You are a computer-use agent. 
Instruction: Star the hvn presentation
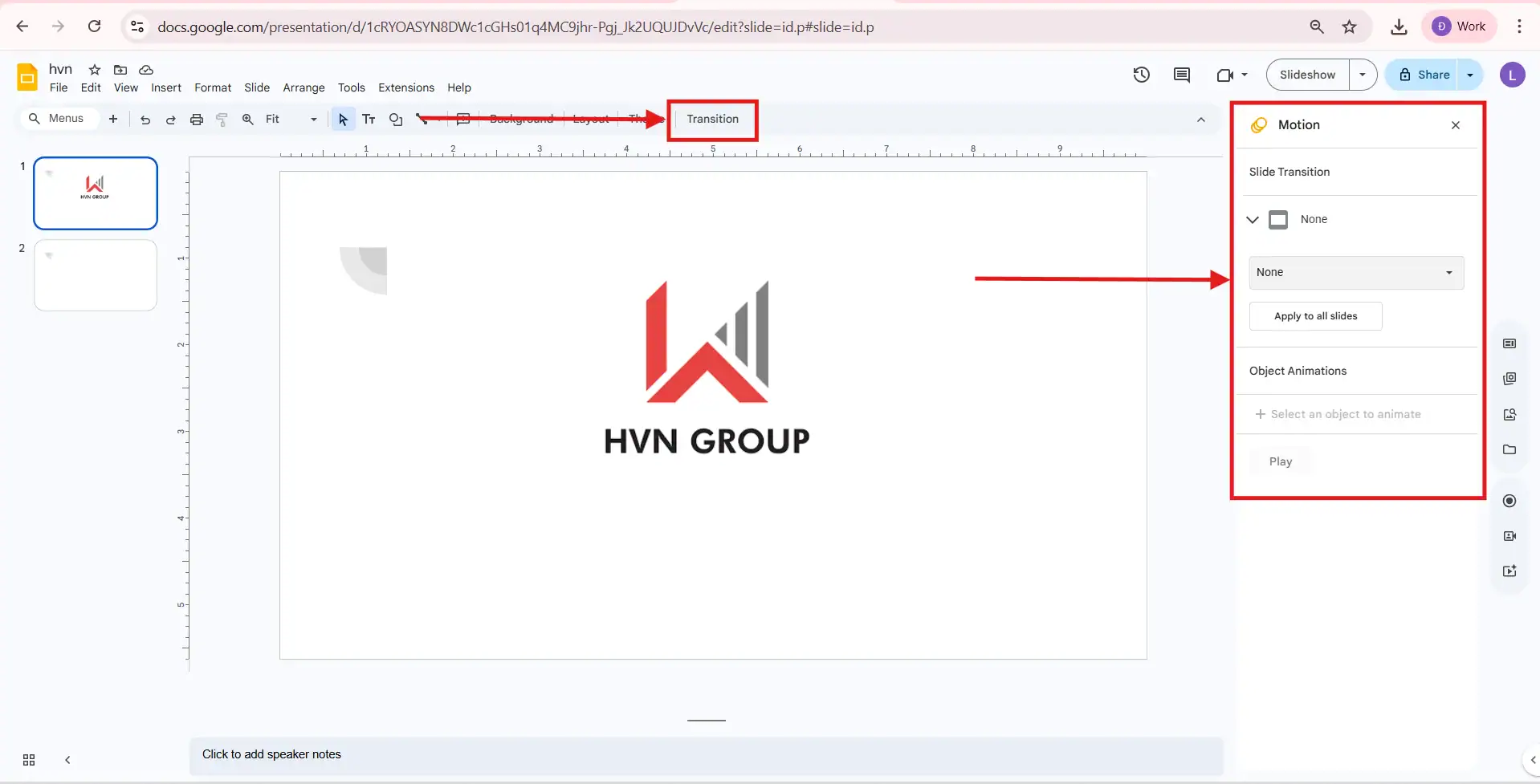pos(95,70)
